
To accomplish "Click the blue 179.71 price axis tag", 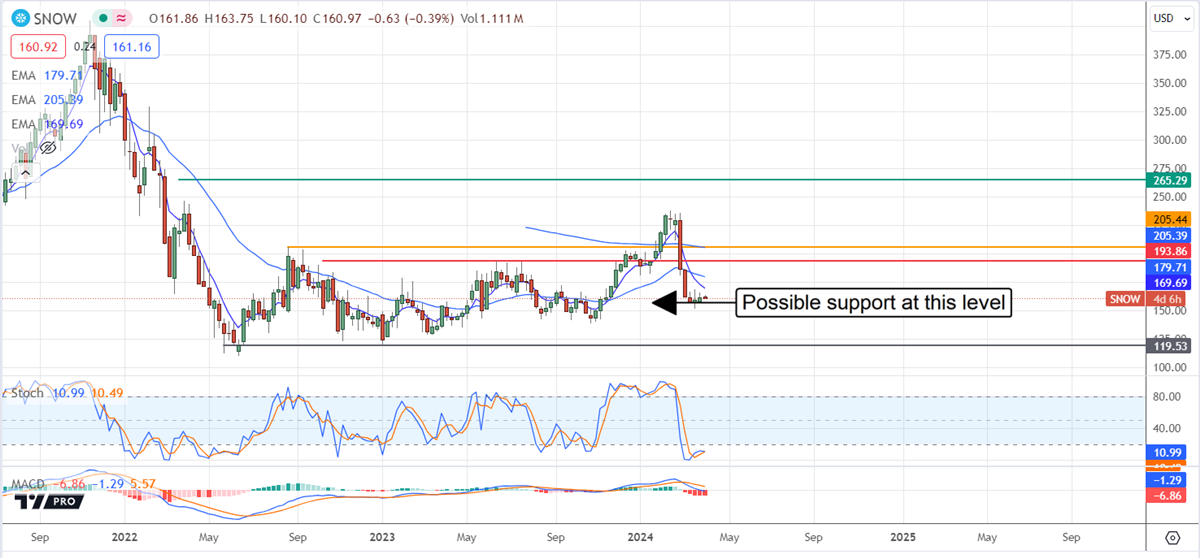I will click(x=1170, y=267).
